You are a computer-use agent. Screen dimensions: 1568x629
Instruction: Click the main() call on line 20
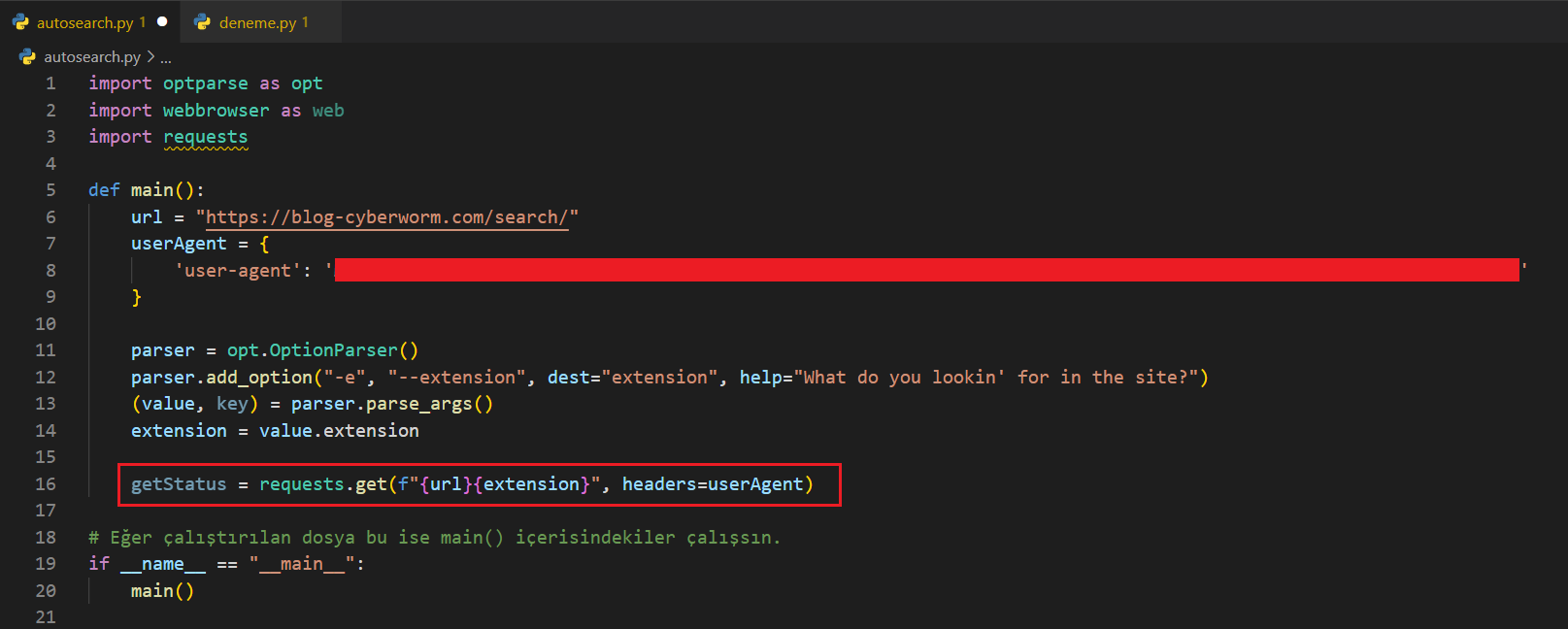[162, 591]
